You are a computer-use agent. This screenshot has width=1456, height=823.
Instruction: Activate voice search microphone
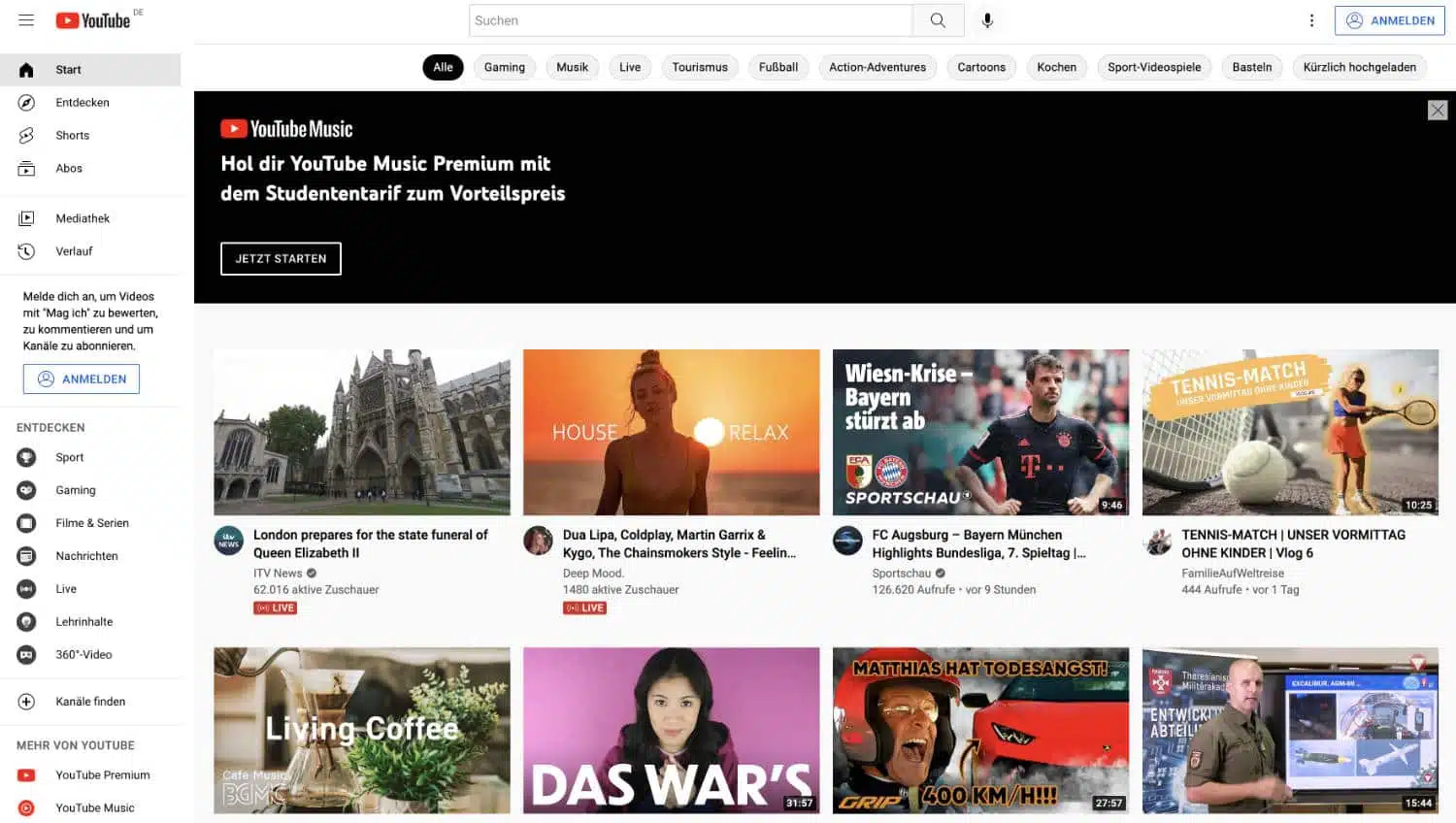click(987, 20)
